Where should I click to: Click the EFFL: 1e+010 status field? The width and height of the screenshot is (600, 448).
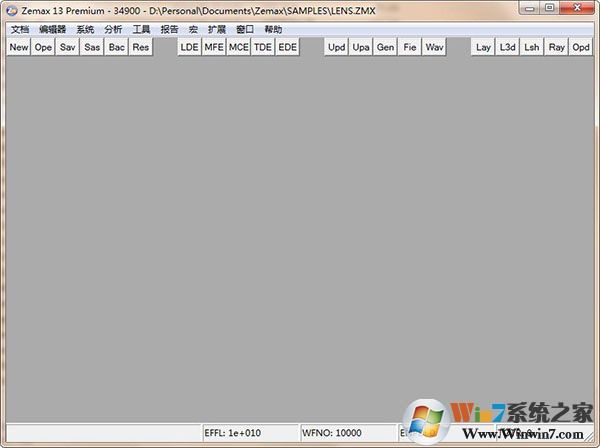pos(250,433)
